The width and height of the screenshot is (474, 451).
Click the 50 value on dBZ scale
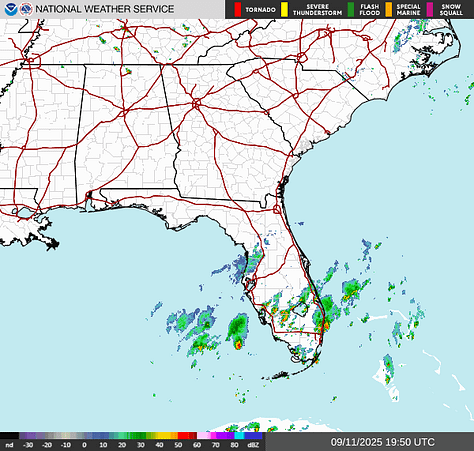(178, 445)
